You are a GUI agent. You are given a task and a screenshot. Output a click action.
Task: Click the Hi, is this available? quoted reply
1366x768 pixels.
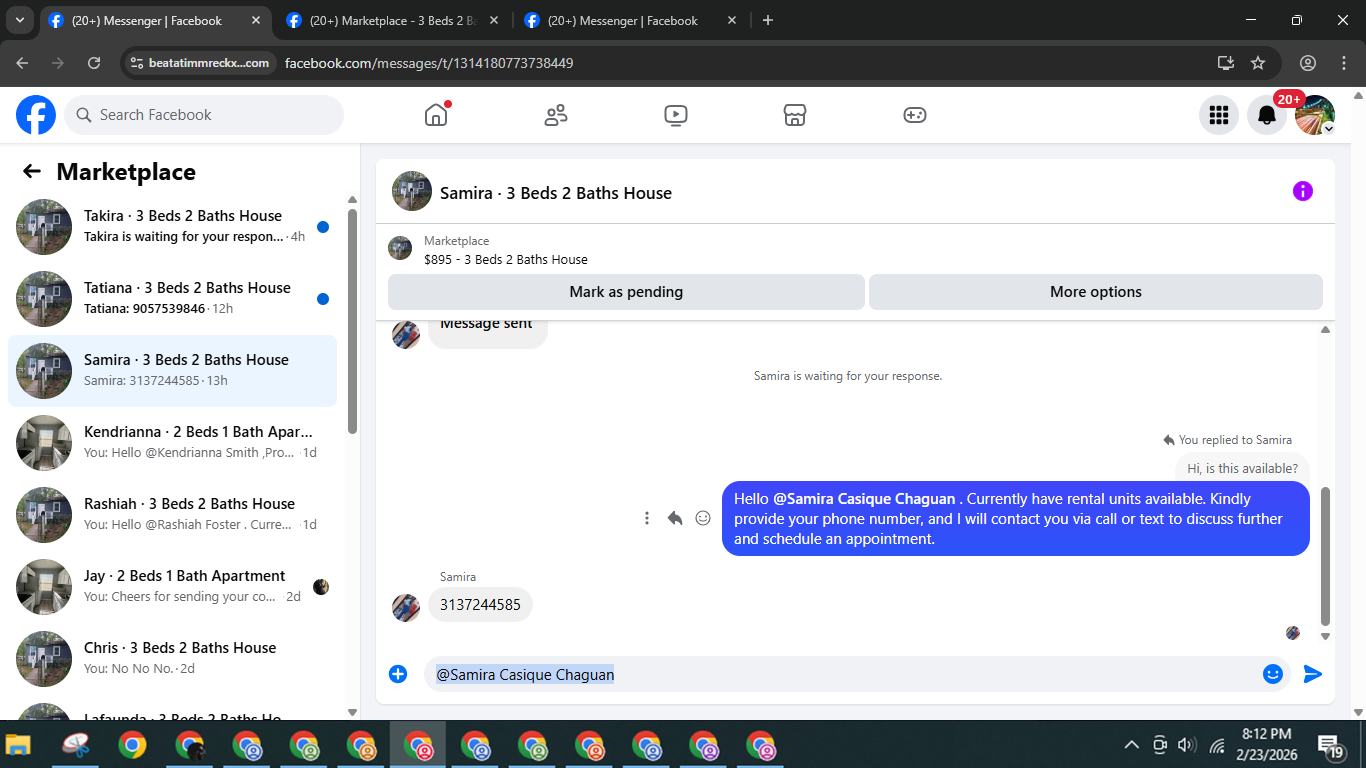tap(1242, 468)
